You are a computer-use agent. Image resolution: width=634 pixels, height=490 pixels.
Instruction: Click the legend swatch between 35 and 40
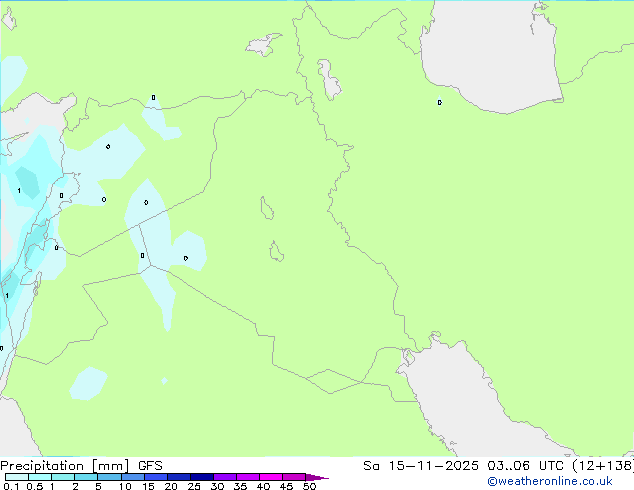248,477
